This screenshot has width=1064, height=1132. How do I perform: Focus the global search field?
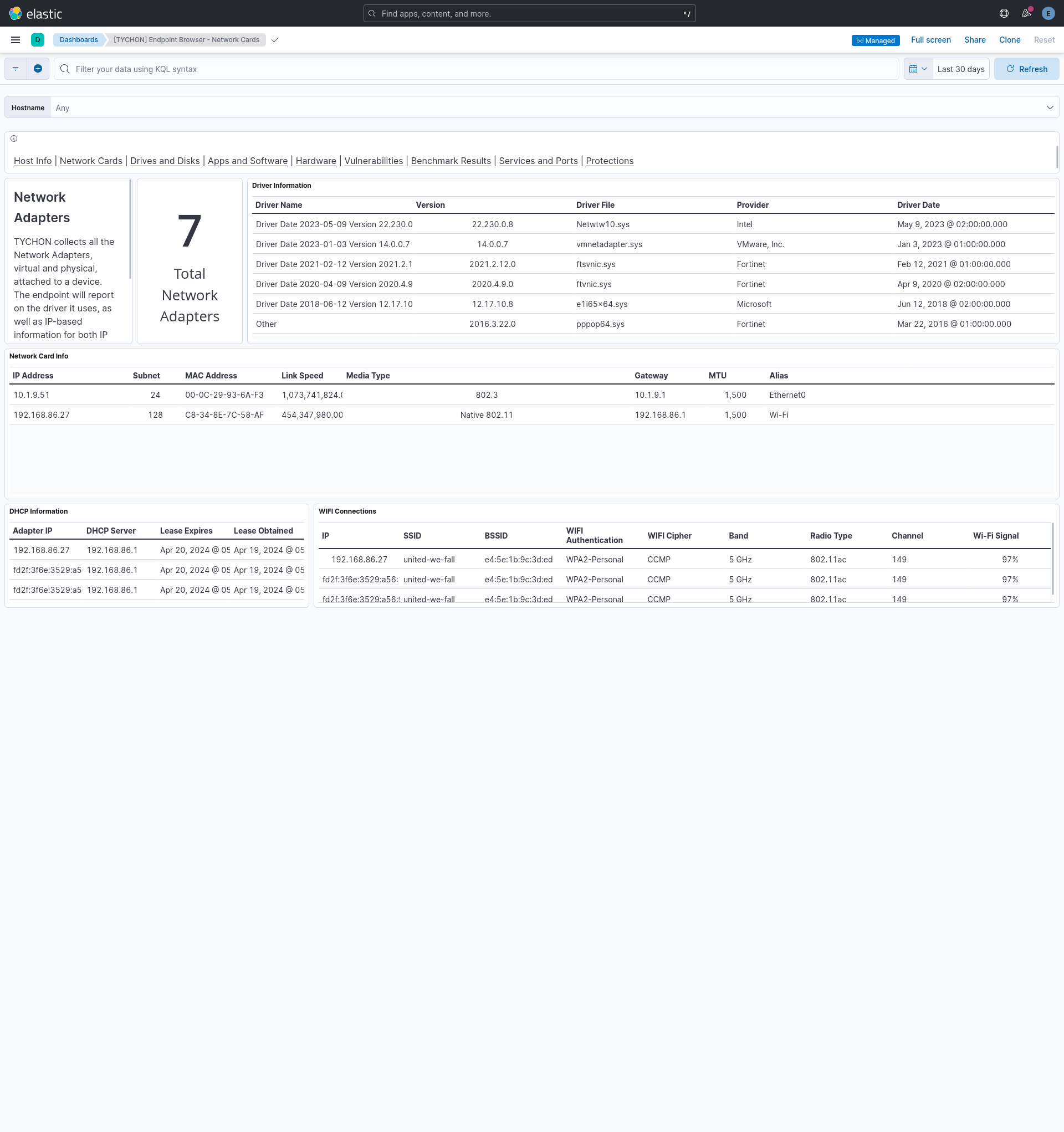(x=529, y=13)
